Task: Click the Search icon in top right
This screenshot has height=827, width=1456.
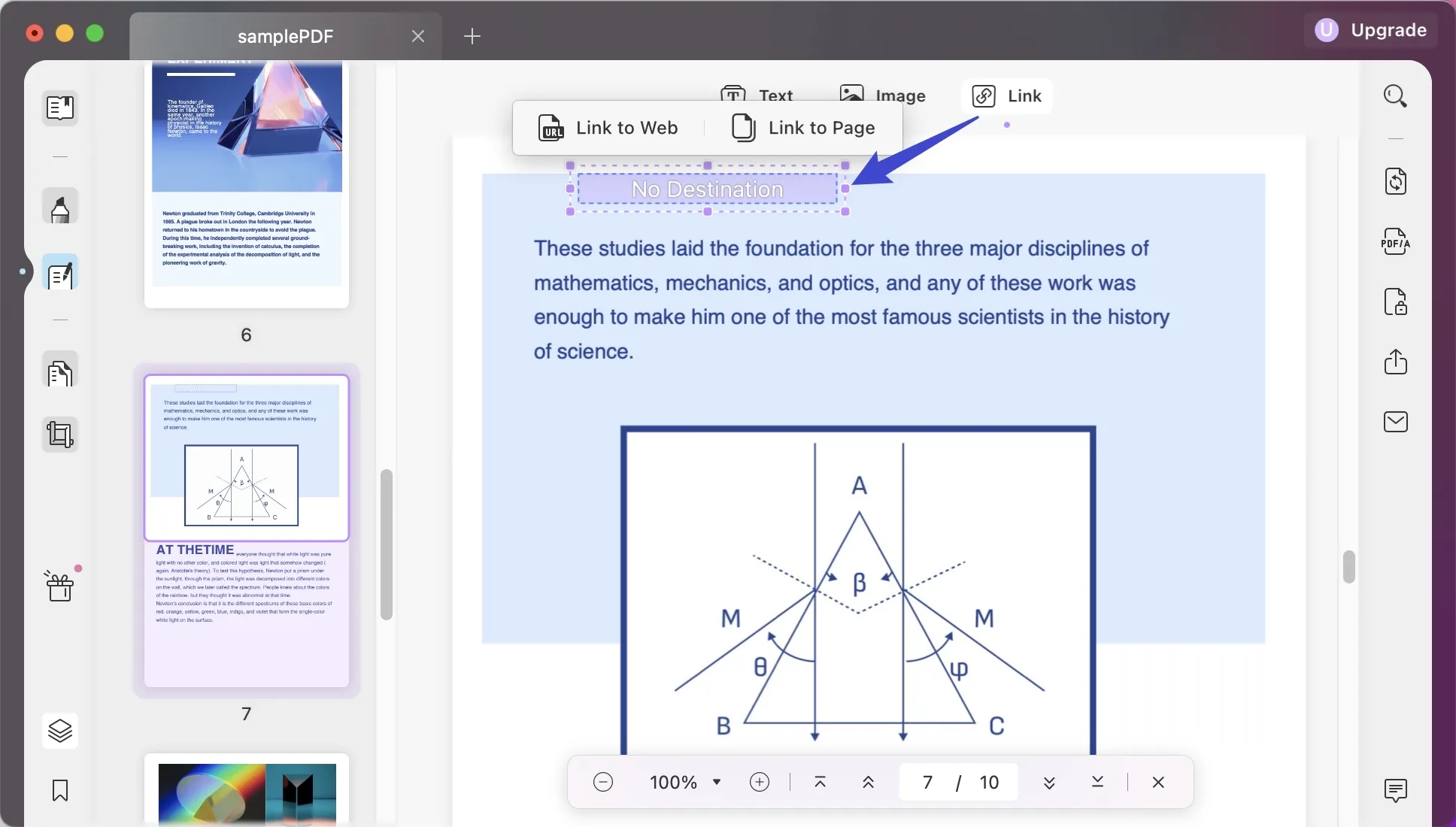Action: pos(1395,95)
